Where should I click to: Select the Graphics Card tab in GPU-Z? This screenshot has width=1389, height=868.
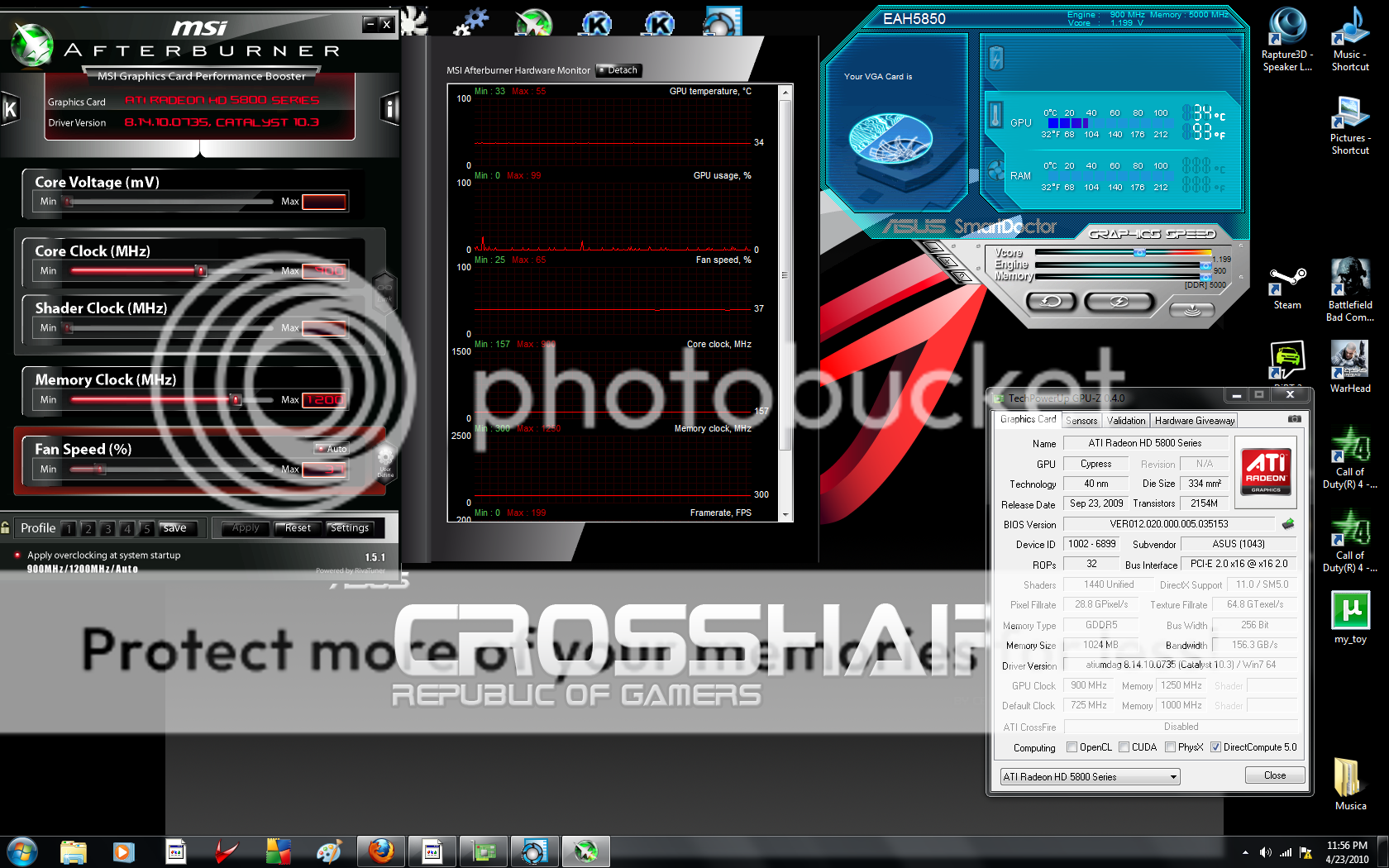click(x=1028, y=419)
